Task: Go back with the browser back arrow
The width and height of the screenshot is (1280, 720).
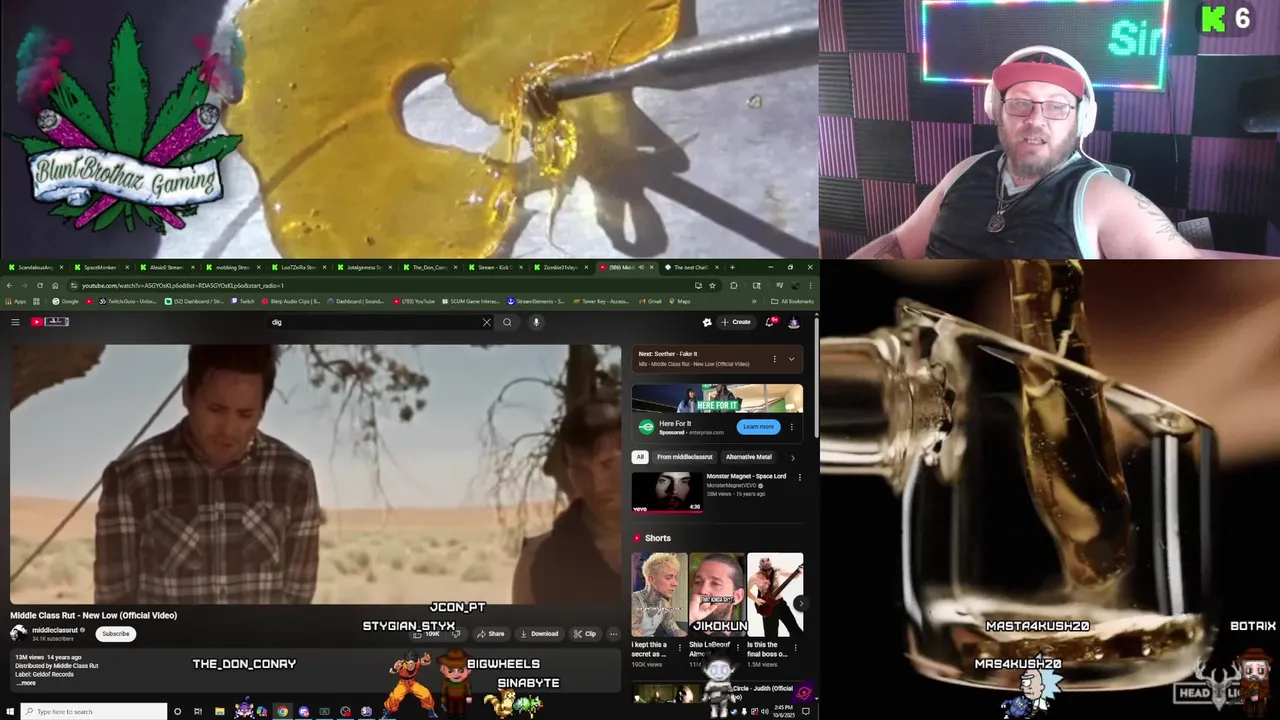Action: coord(9,285)
